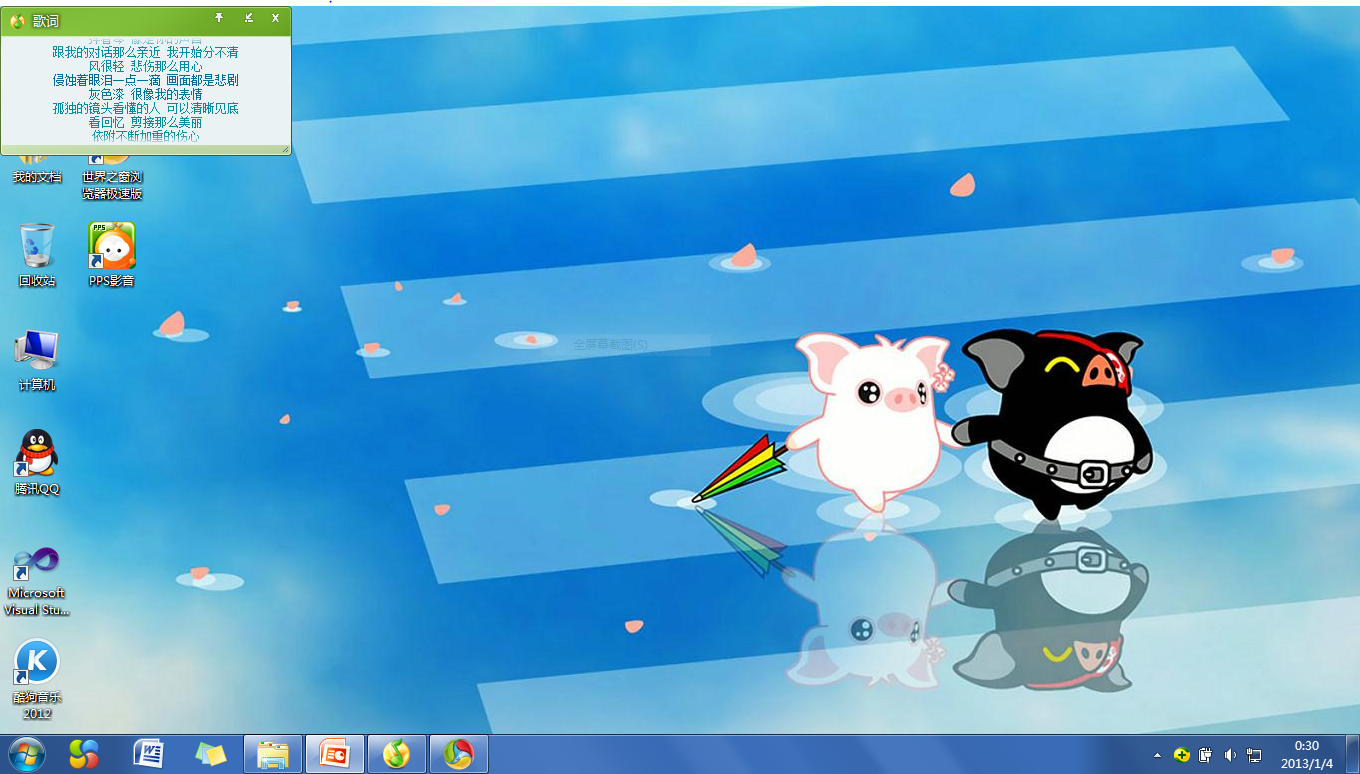Open Microsoft Word from the taskbar

click(148, 754)
